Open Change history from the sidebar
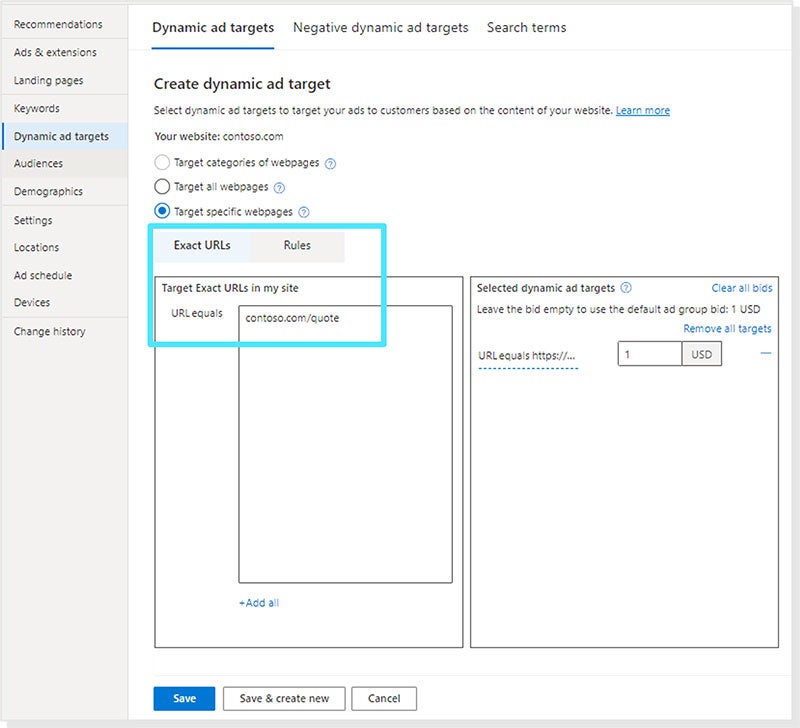The image size is (800, 728). (48, 331)
